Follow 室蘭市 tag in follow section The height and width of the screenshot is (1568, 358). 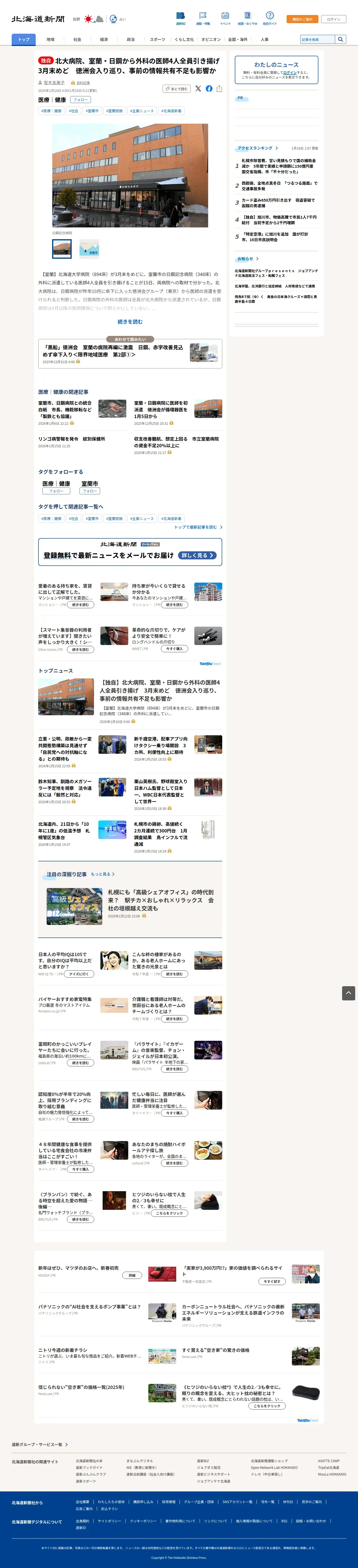click(90, 491)
